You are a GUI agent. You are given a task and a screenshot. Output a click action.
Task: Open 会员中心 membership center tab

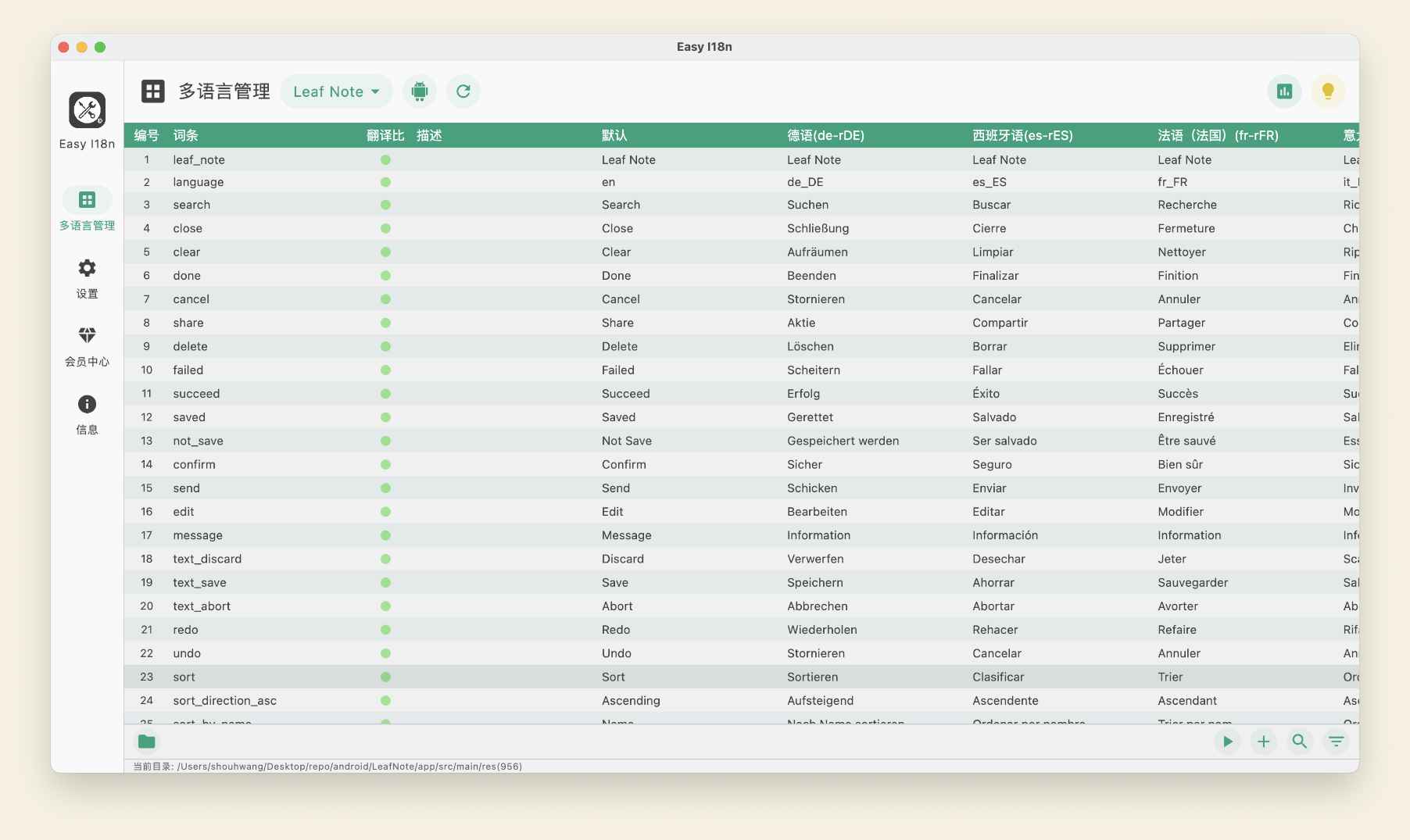pos(87,347)
